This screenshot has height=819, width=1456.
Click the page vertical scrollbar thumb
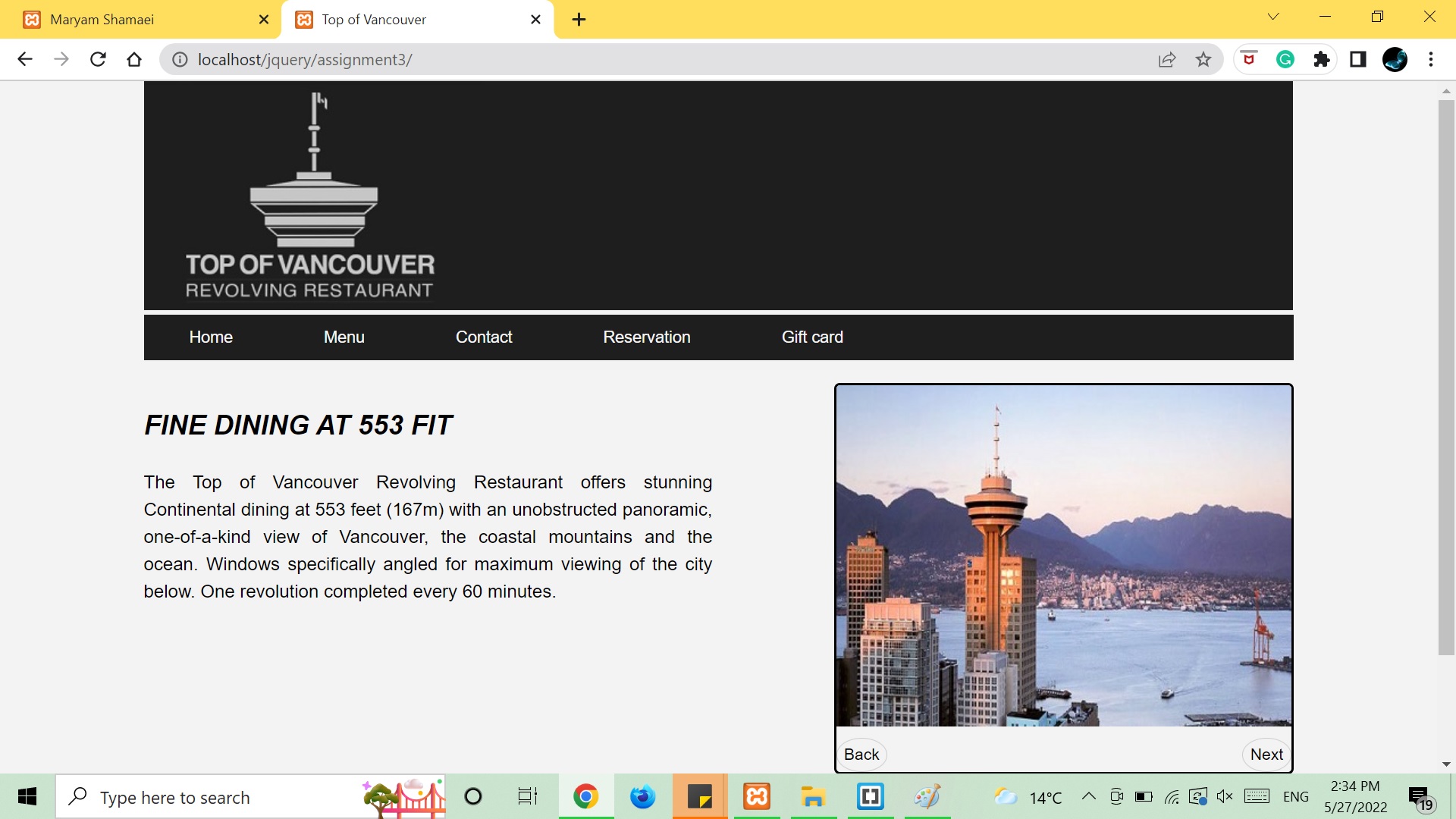[x=1446, y=377]
